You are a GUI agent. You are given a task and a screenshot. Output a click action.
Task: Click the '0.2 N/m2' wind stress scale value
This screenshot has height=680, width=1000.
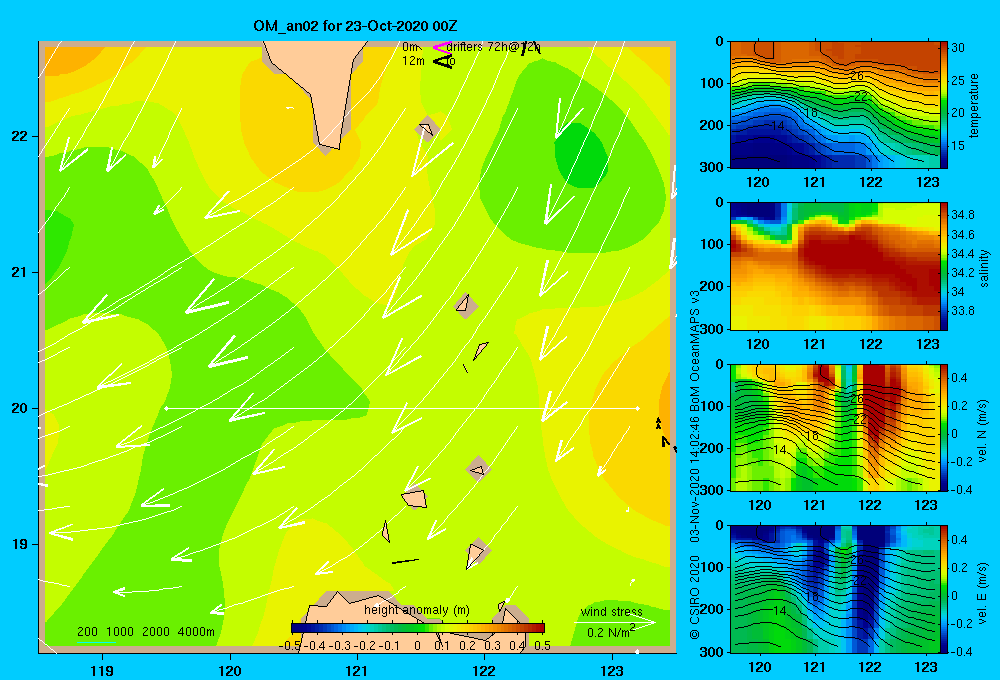[x=610, y=632]
